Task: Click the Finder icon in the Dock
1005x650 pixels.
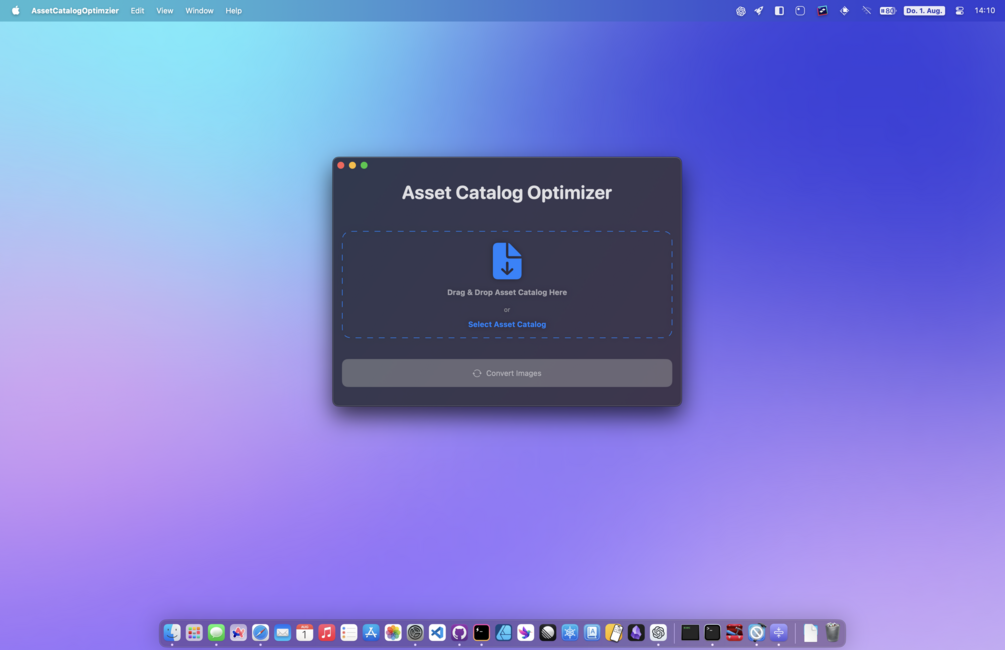Action: [172, 632]
